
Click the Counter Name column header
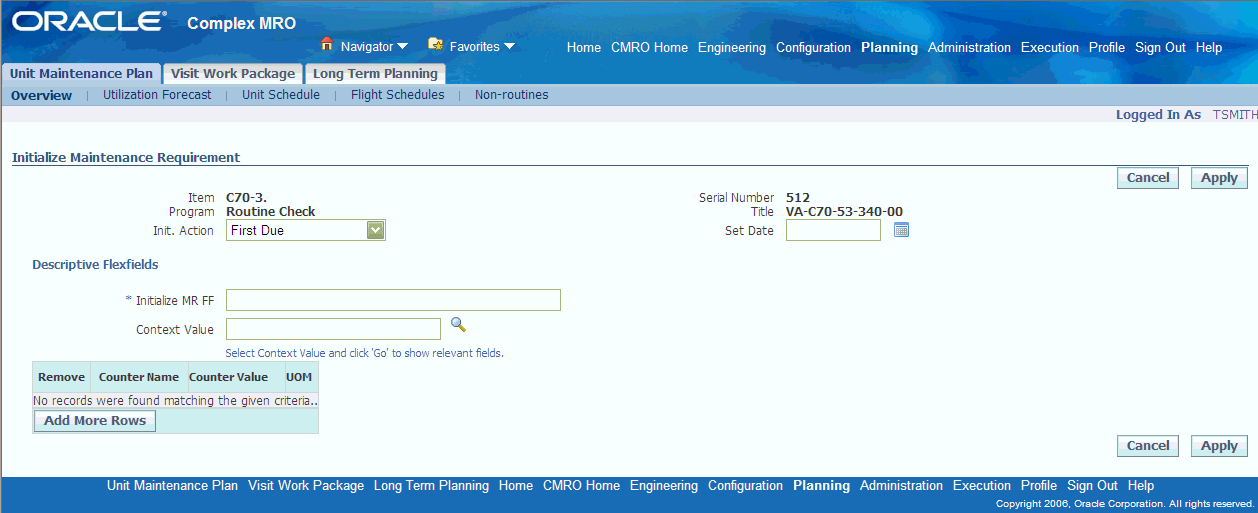tap(138, 377)
